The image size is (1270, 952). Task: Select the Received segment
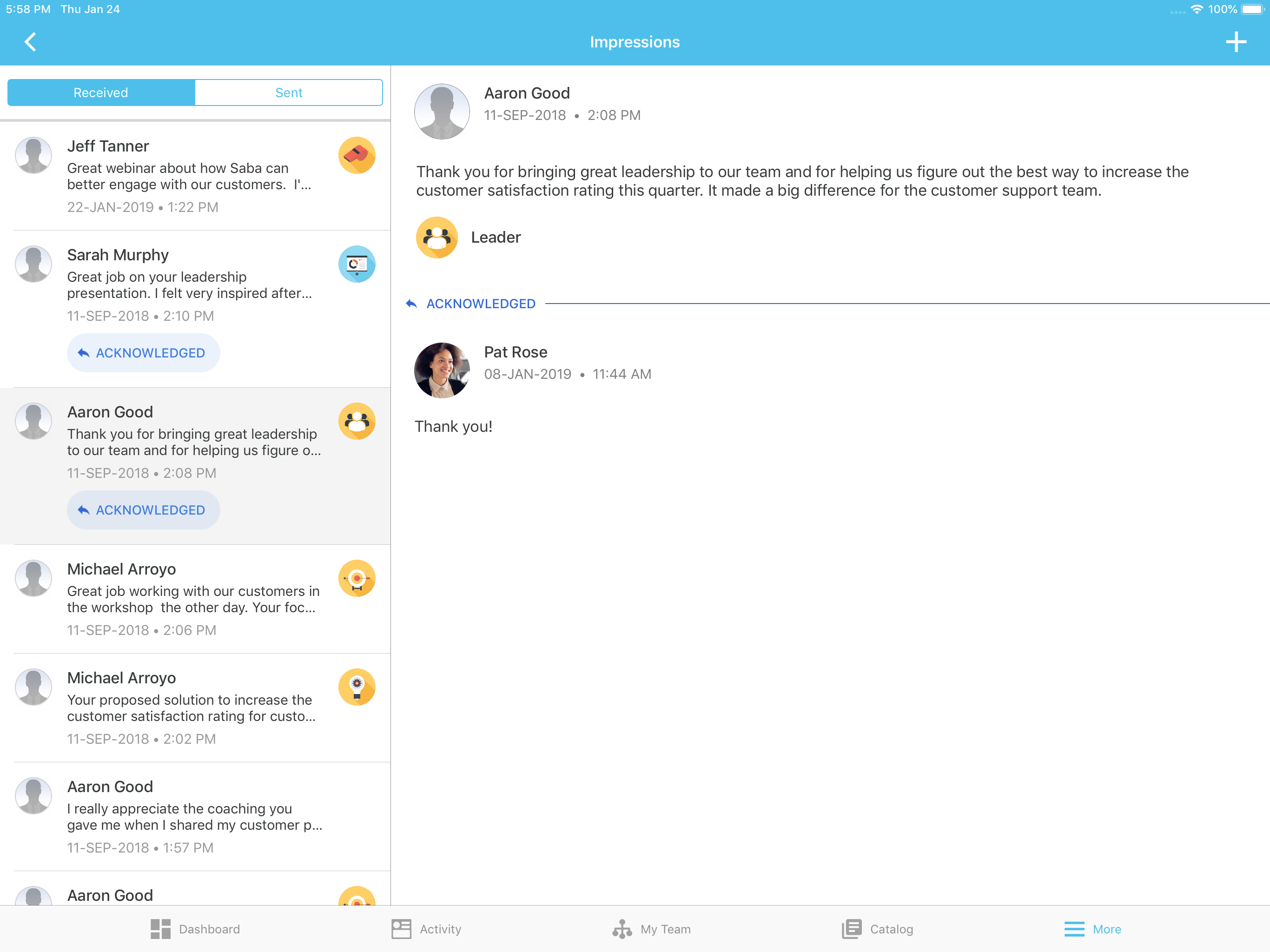(x=101, y=93)
